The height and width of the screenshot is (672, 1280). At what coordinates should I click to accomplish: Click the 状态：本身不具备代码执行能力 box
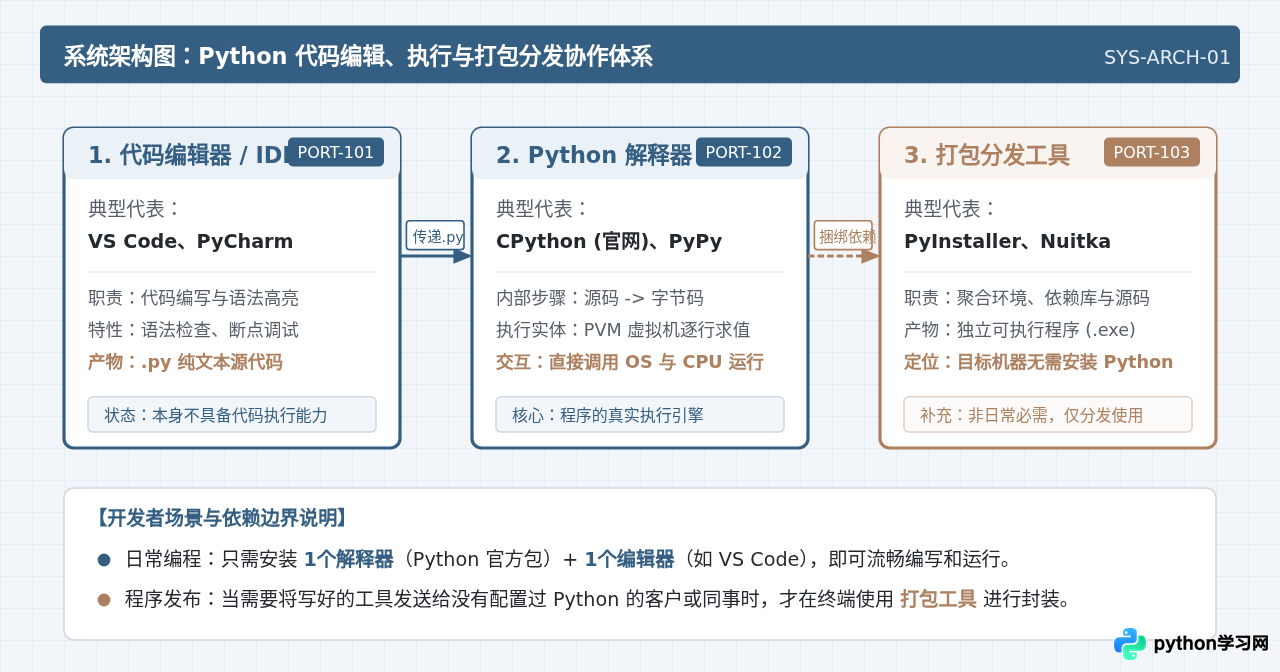click(x=232, y=414)
